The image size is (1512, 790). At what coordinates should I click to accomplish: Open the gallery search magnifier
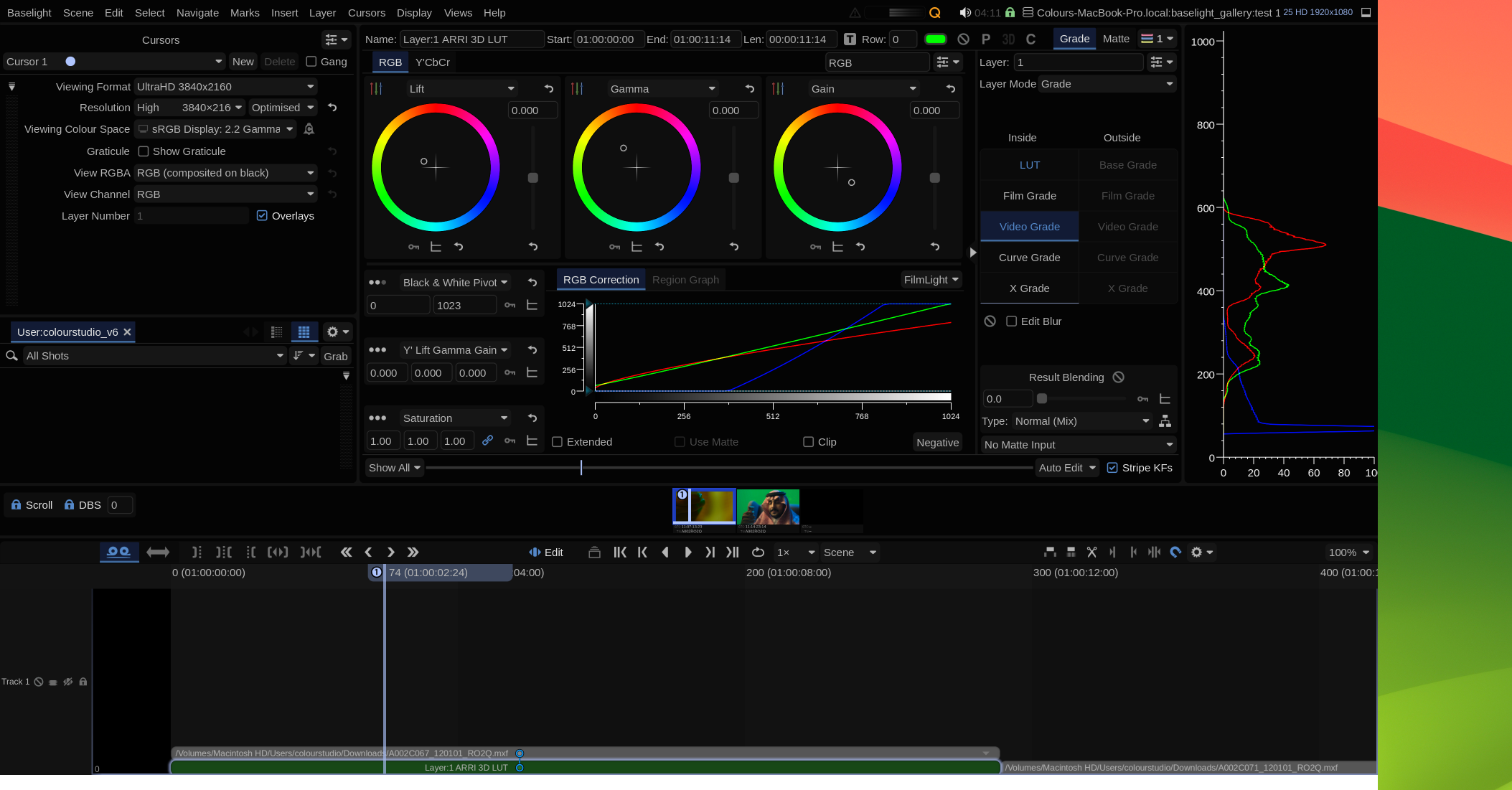11,355
